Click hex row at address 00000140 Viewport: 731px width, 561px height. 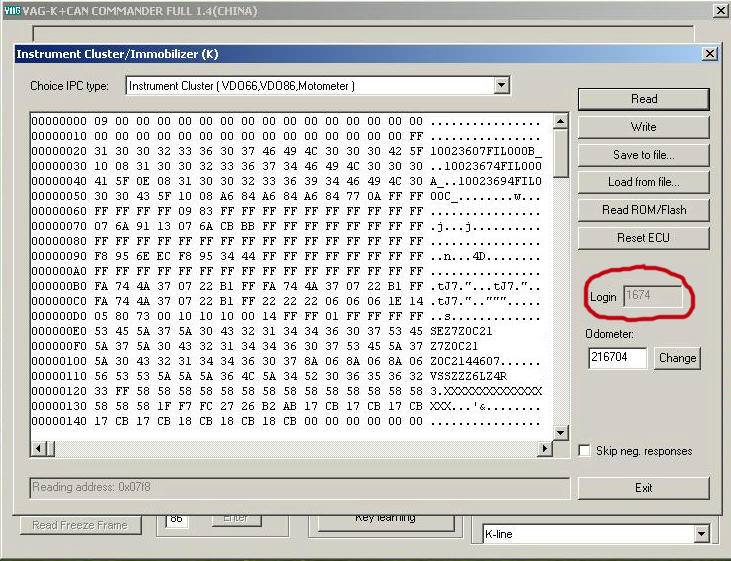(286, 421)
